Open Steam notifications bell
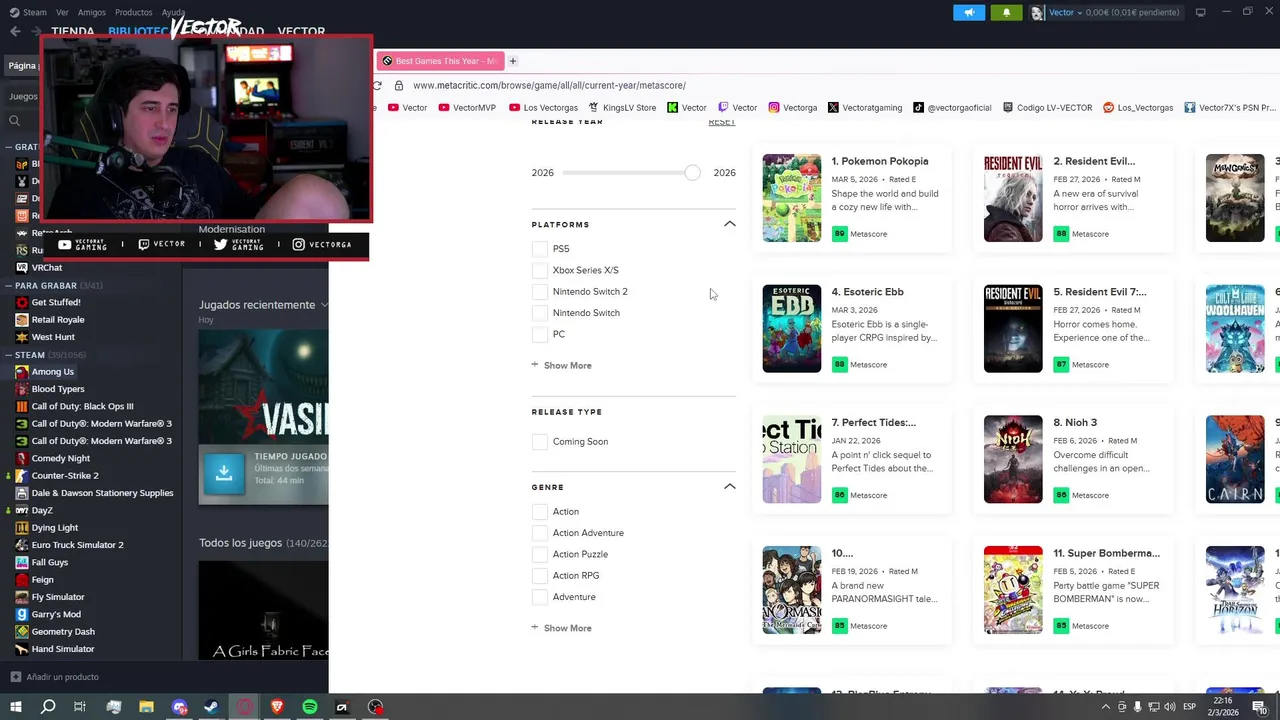The width and height of the screenshot is (1280, 720). tap(1006, 12)
